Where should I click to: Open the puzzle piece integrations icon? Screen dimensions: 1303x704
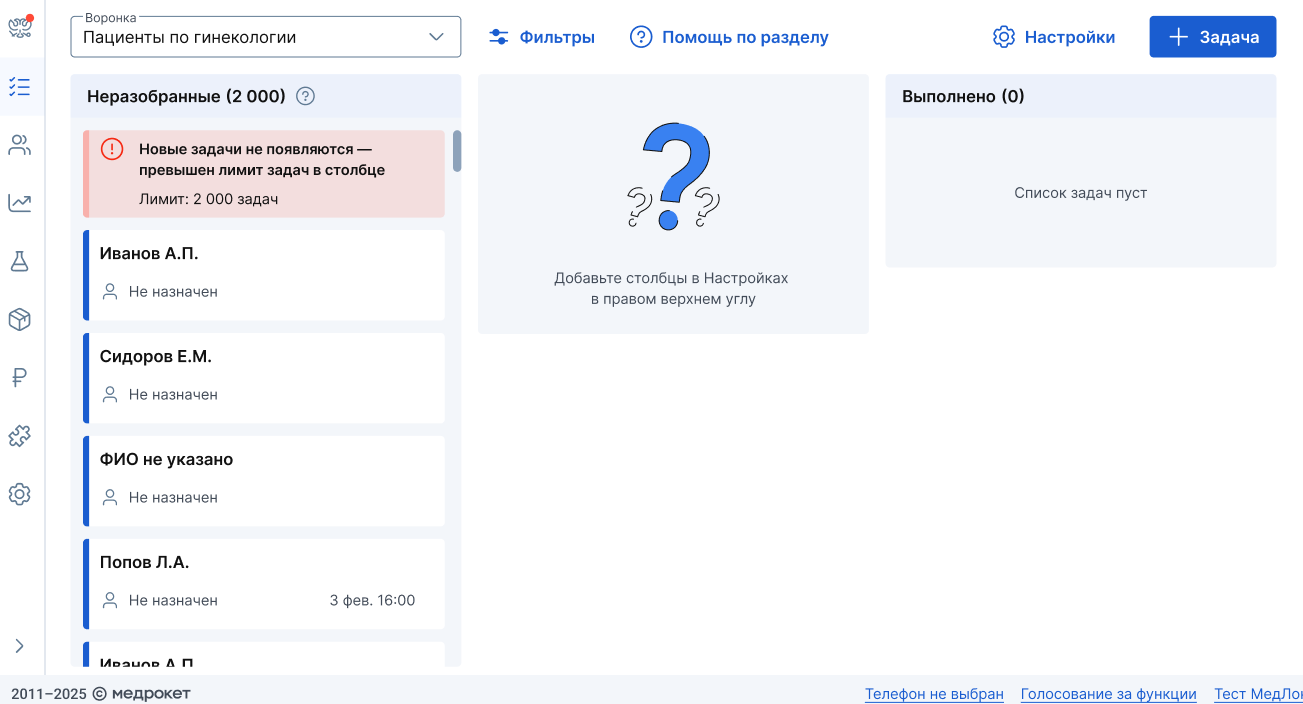click(x=20, y=436)
